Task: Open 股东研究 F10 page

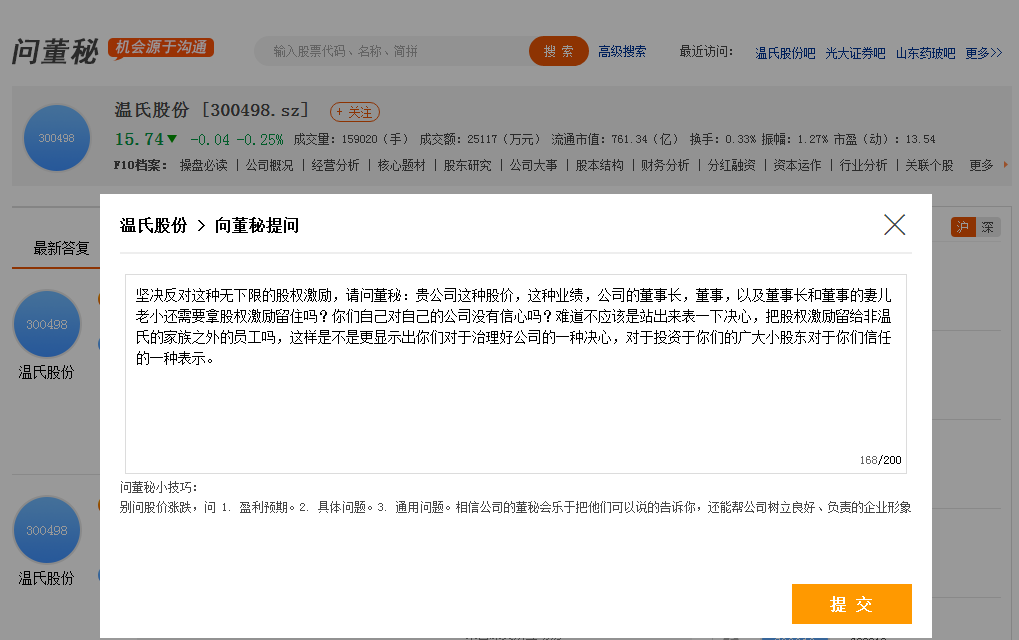Action: pos(467,165)
